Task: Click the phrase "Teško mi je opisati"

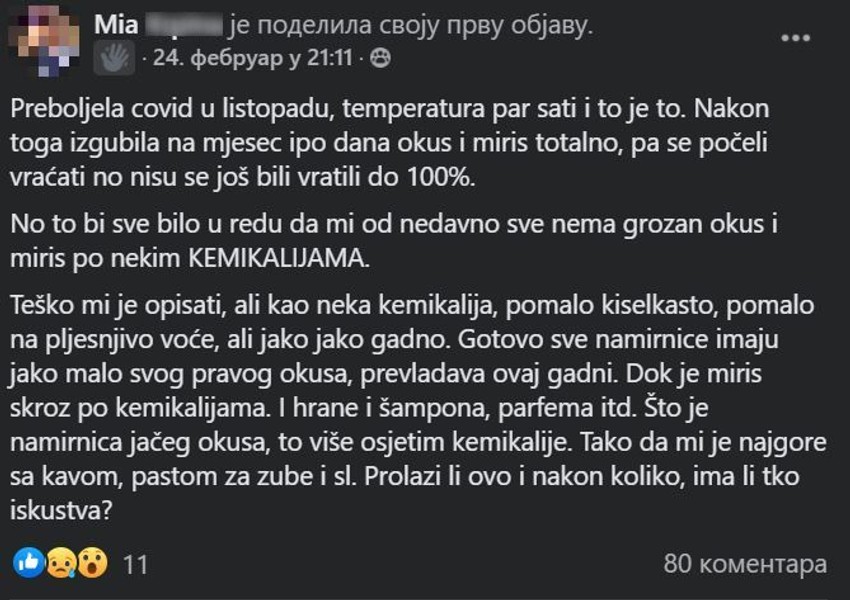Action: click(102, 305)
